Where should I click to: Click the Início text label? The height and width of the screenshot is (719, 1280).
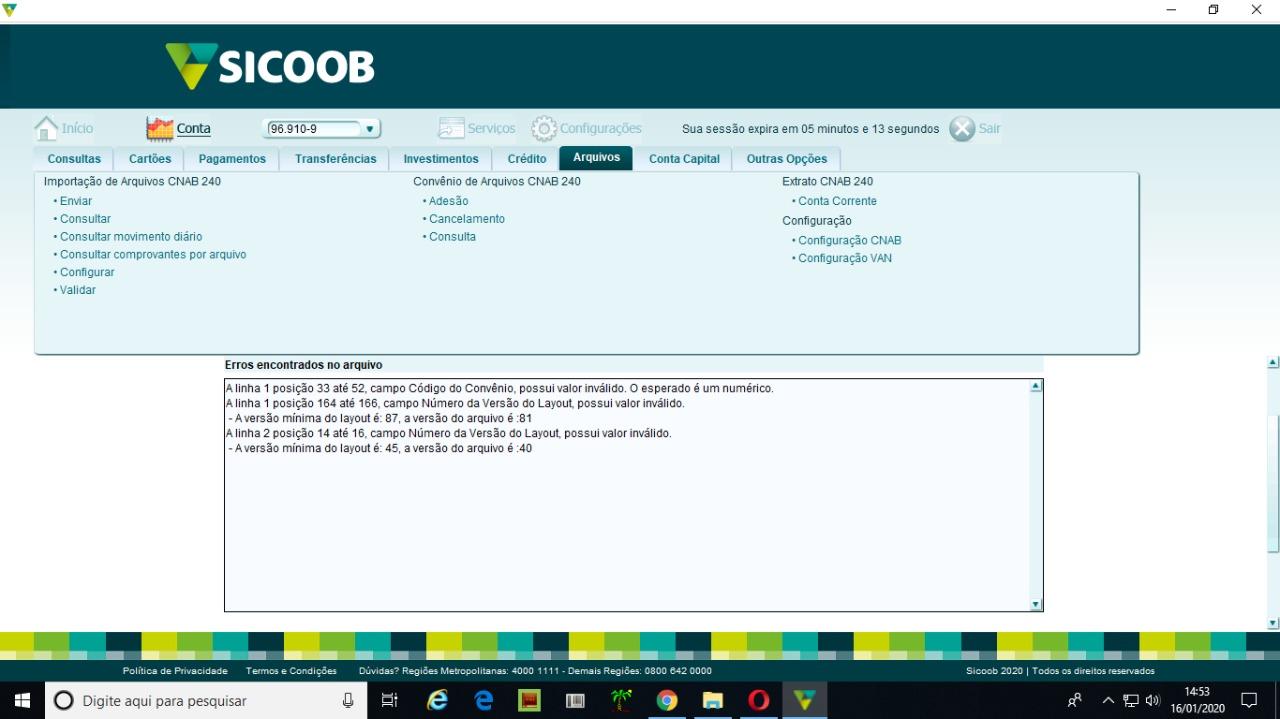(x=77, y=129)
